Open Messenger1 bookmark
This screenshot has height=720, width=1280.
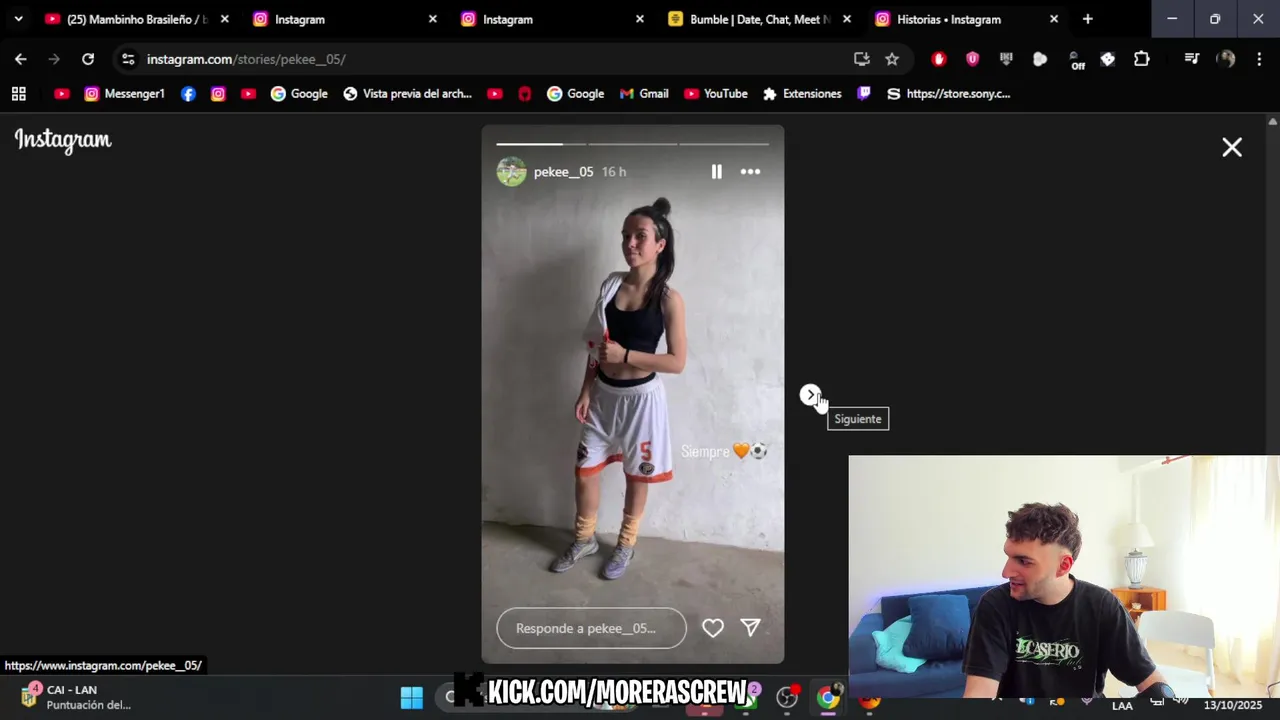[x=125, y=94]
